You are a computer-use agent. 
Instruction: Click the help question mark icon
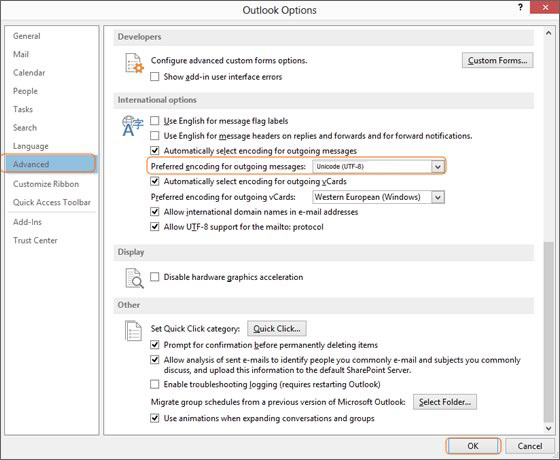coord(520,8)
